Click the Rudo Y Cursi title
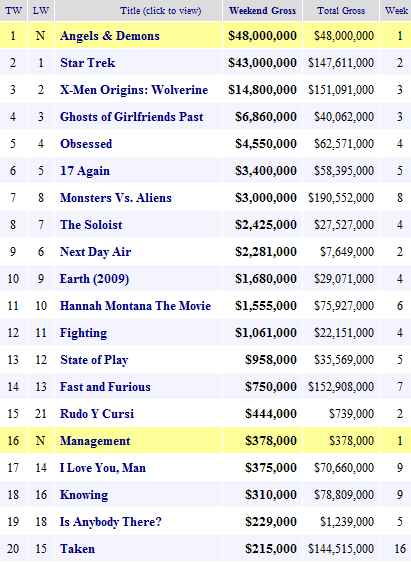411x563 pixels. click(x=97, y=414)
